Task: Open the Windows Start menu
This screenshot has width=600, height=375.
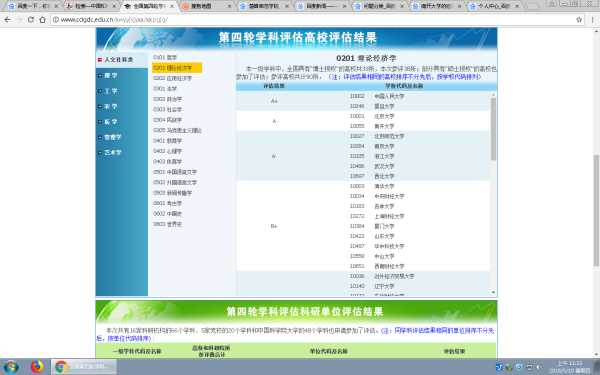Action: coord(11,367)
